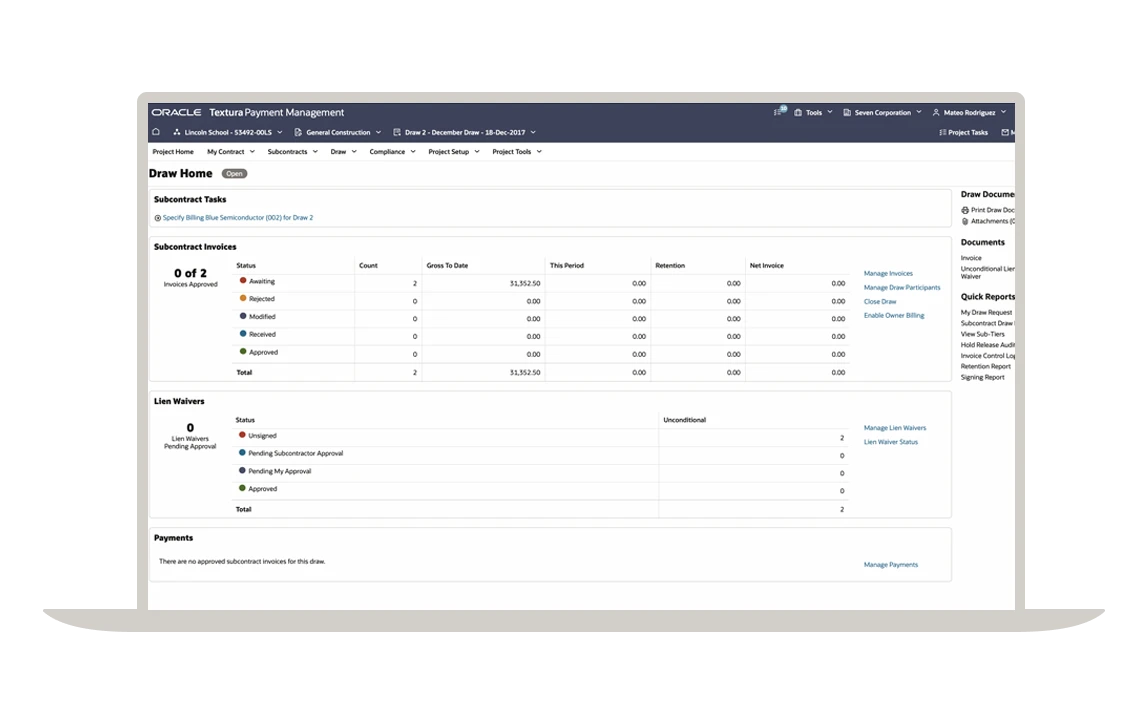Click the Manage Invoices link
The height and width of the screenshot is (724, 1148).
coord(888,273)
